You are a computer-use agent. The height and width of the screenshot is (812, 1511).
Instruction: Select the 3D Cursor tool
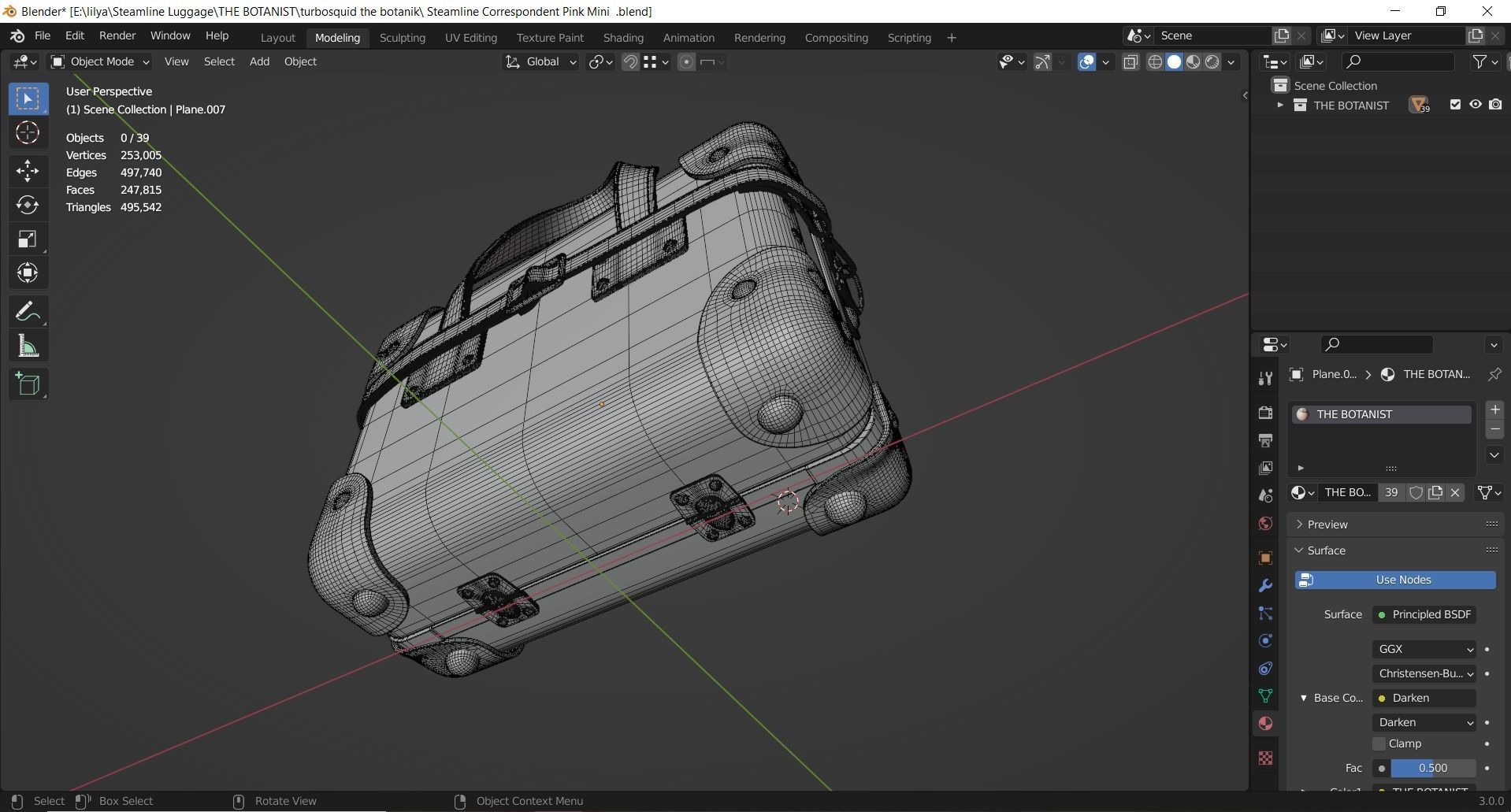coord(28,132)
